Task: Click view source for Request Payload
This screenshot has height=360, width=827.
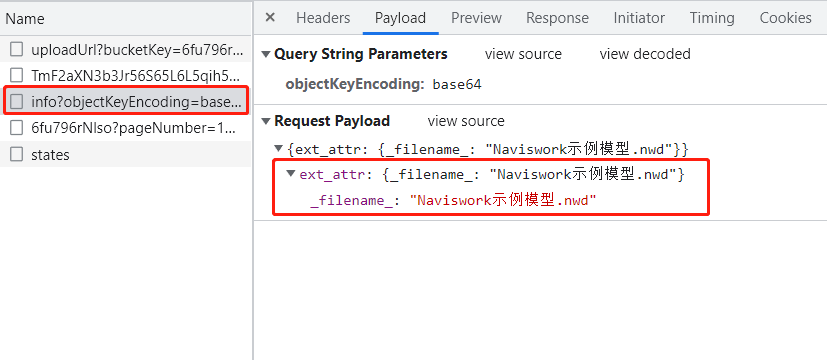Action: 466,121
